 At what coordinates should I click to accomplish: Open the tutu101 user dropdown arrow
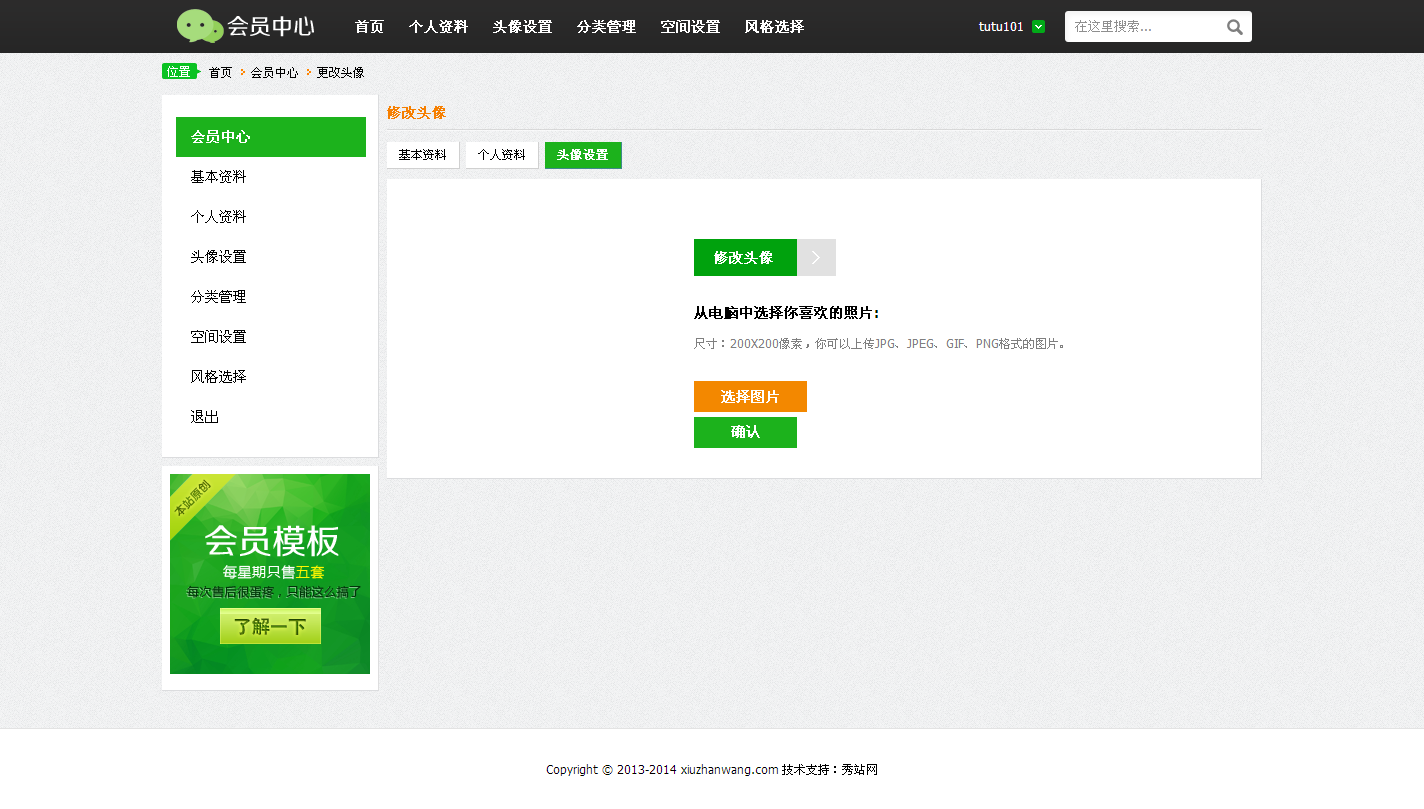coord(1038,27)
